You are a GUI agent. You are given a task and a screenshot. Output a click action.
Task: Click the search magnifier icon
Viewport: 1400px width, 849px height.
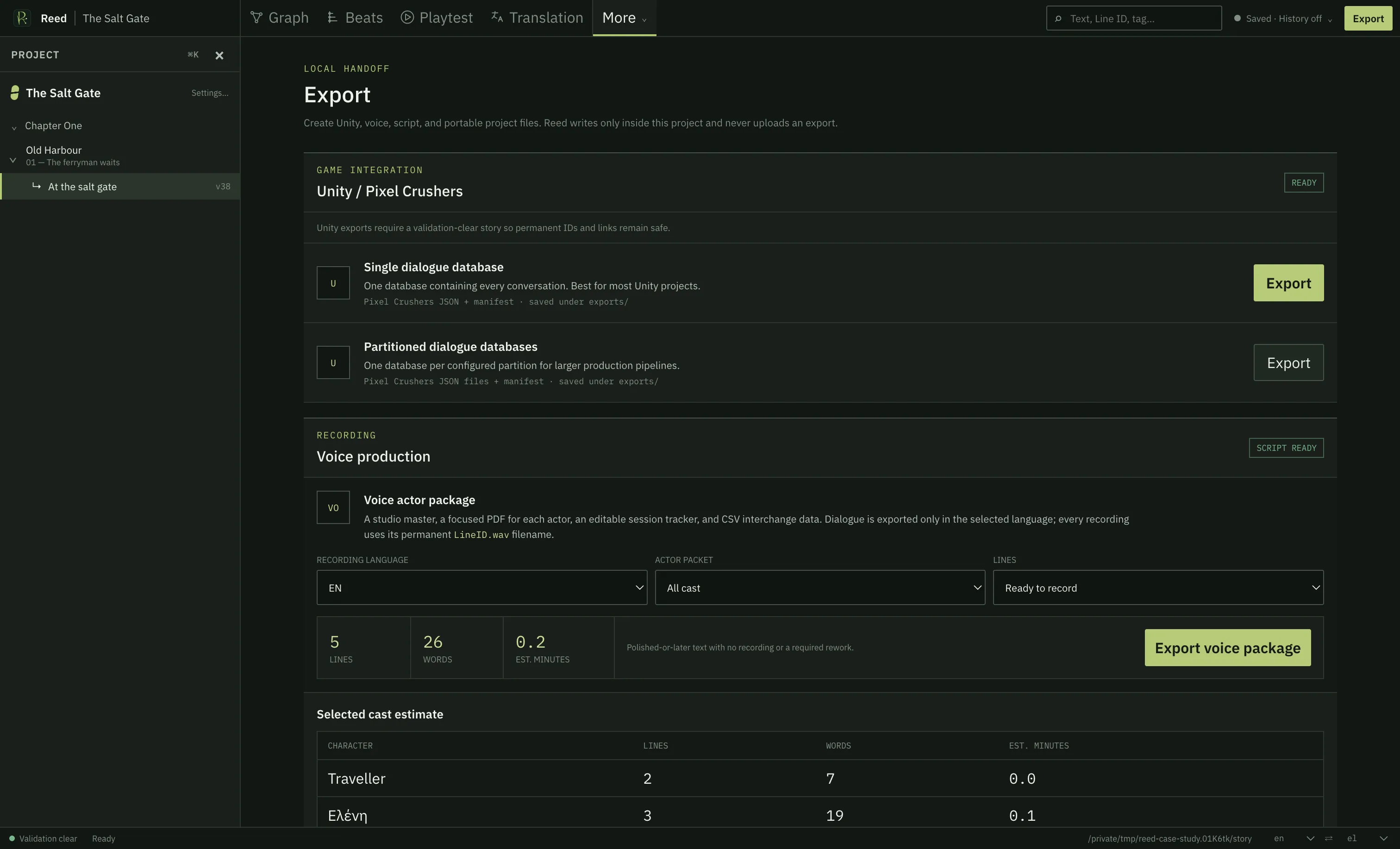[1058, 19]
